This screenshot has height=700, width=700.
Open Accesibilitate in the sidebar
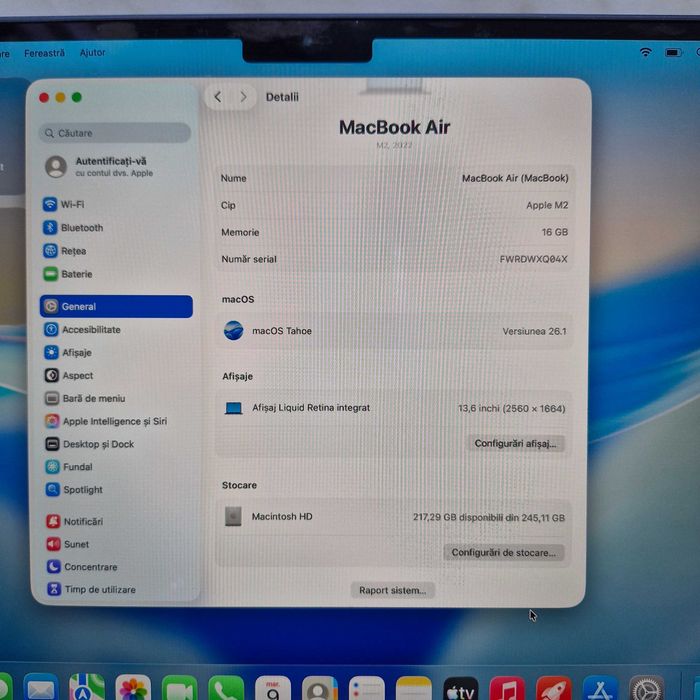tap(82, 330)
